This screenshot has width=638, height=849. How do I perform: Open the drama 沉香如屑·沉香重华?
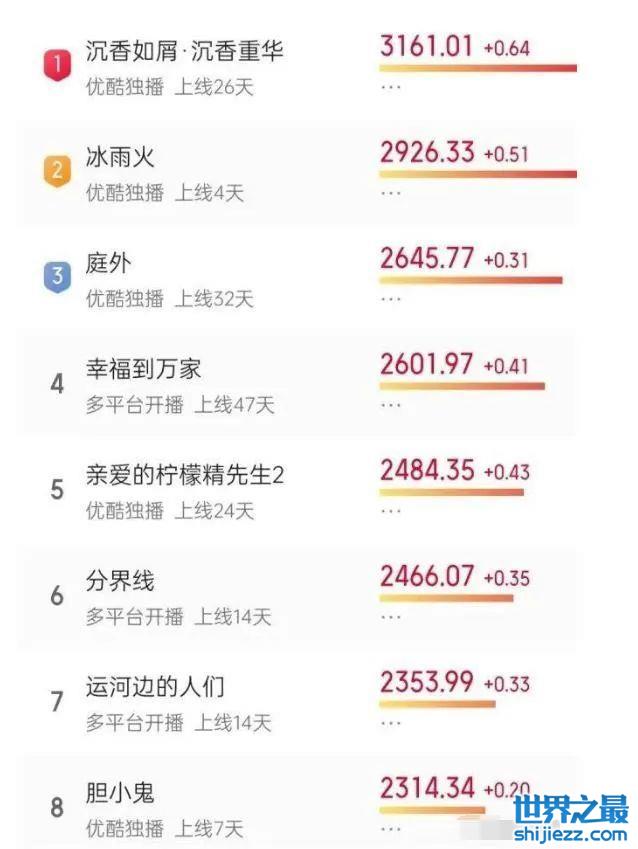pos(184,51)
